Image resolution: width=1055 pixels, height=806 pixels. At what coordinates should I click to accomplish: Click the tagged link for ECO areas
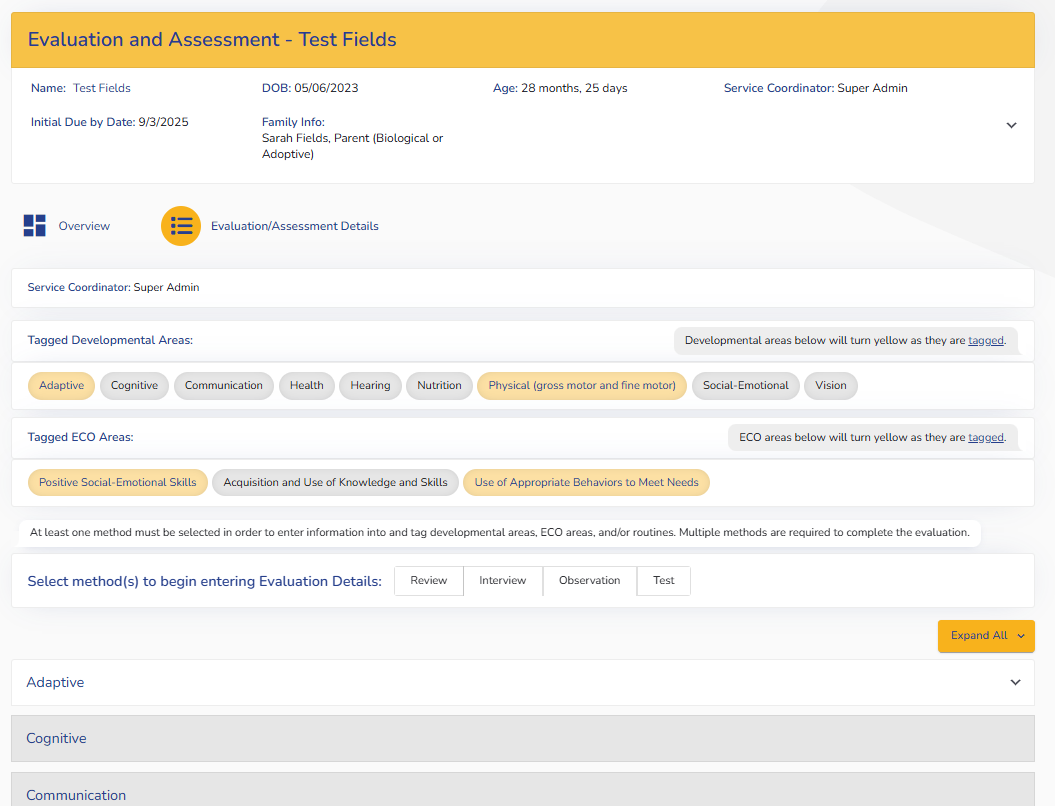(x=985, y=437)
